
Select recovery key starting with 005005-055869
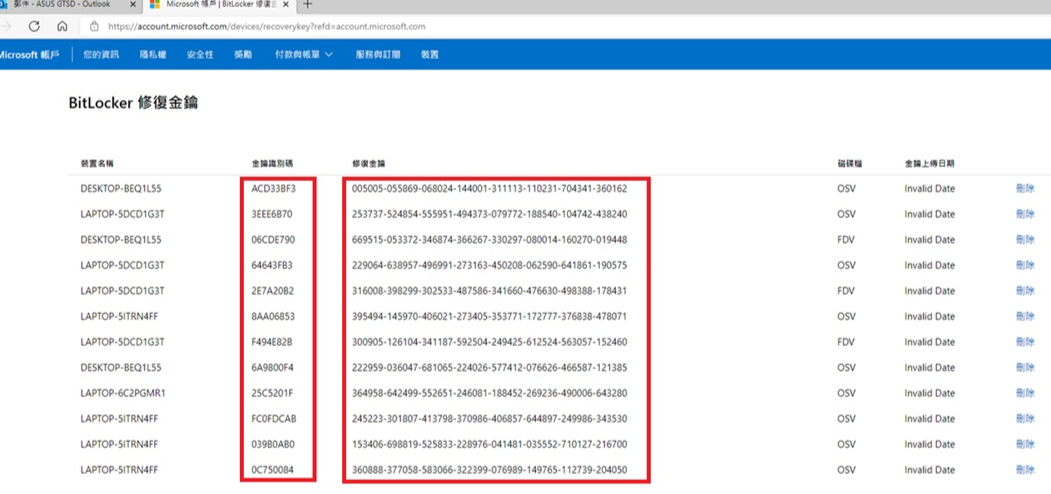(489, 189)
